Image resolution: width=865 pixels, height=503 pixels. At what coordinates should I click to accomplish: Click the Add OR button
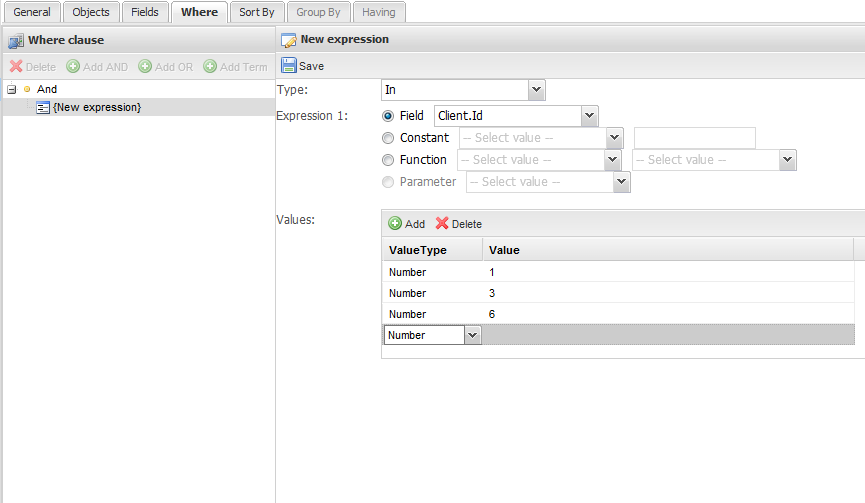click(166, 67)
